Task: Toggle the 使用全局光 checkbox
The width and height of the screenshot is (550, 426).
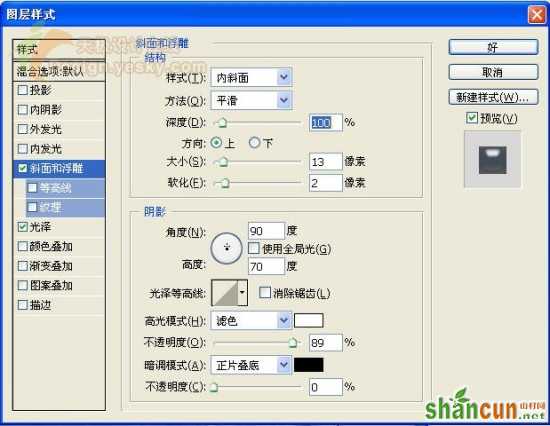Action: pyautogui.click(x=254, y=249)
